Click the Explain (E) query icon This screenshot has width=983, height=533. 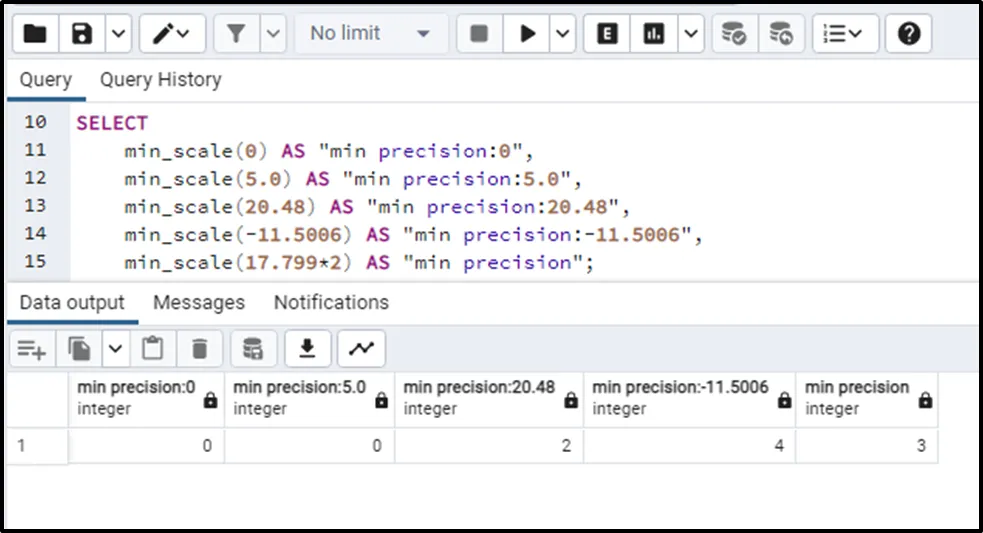[606, 34]
